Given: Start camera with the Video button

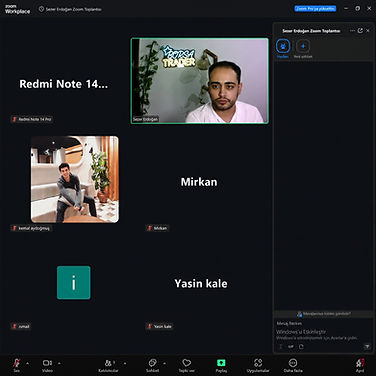Looking at the screenshot, I should 47,365.
